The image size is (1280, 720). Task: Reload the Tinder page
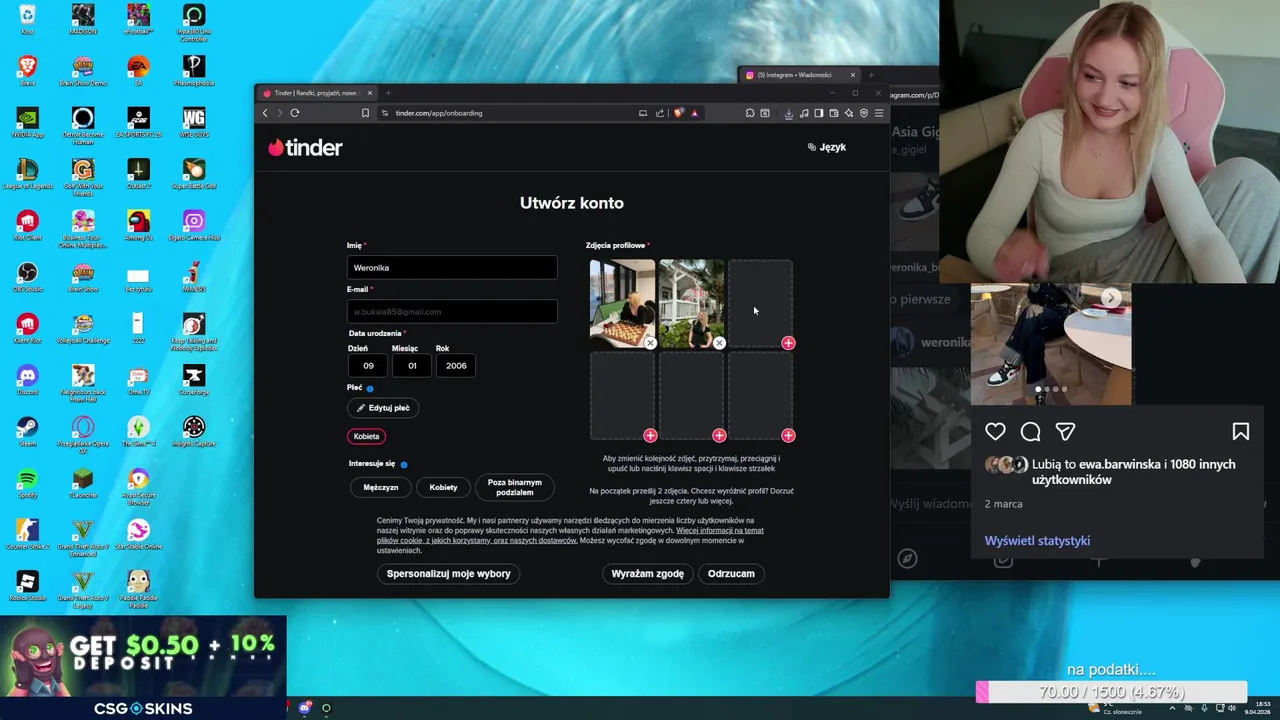(295, 113)
